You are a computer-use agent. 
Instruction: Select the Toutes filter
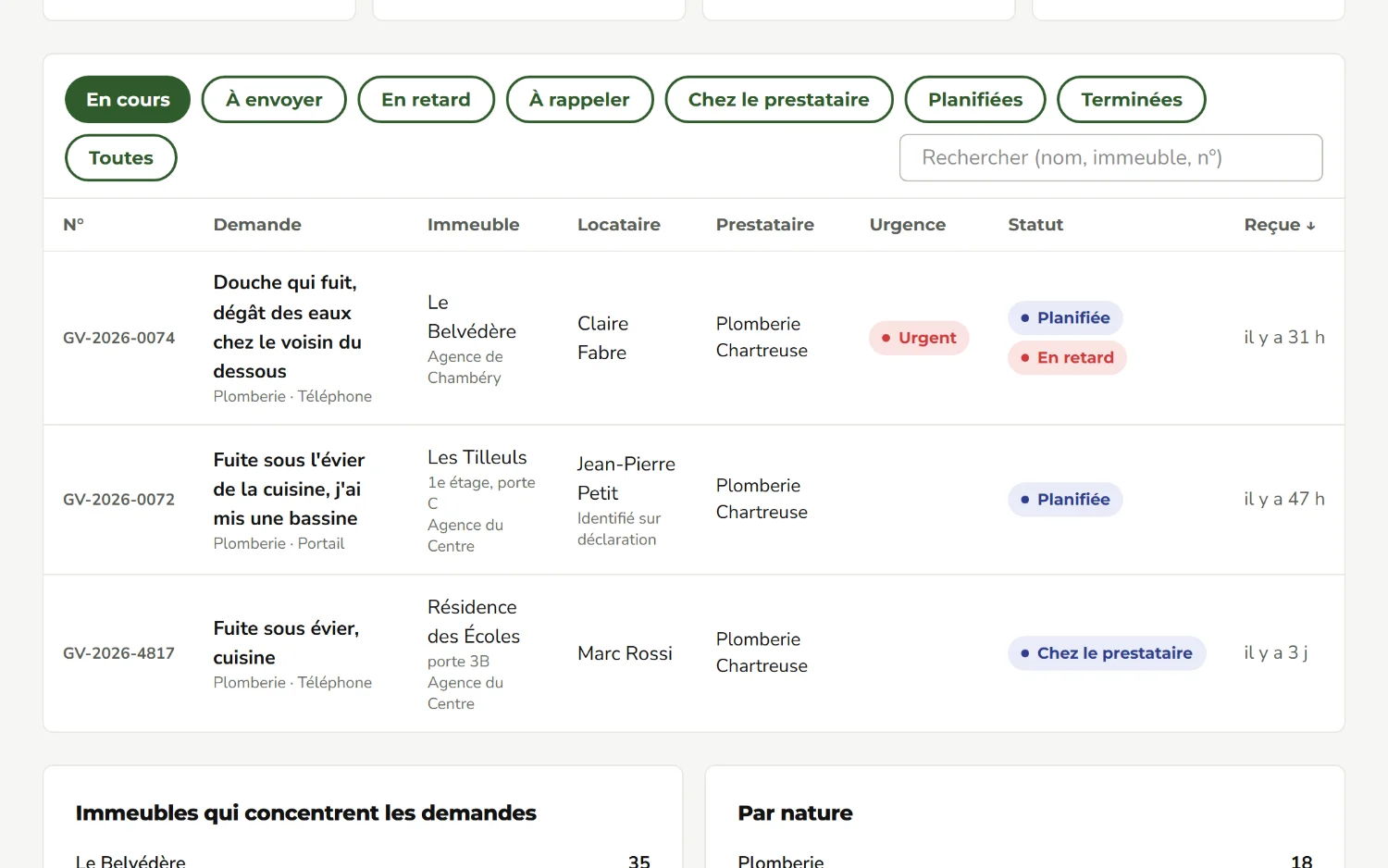click(121, 157)
